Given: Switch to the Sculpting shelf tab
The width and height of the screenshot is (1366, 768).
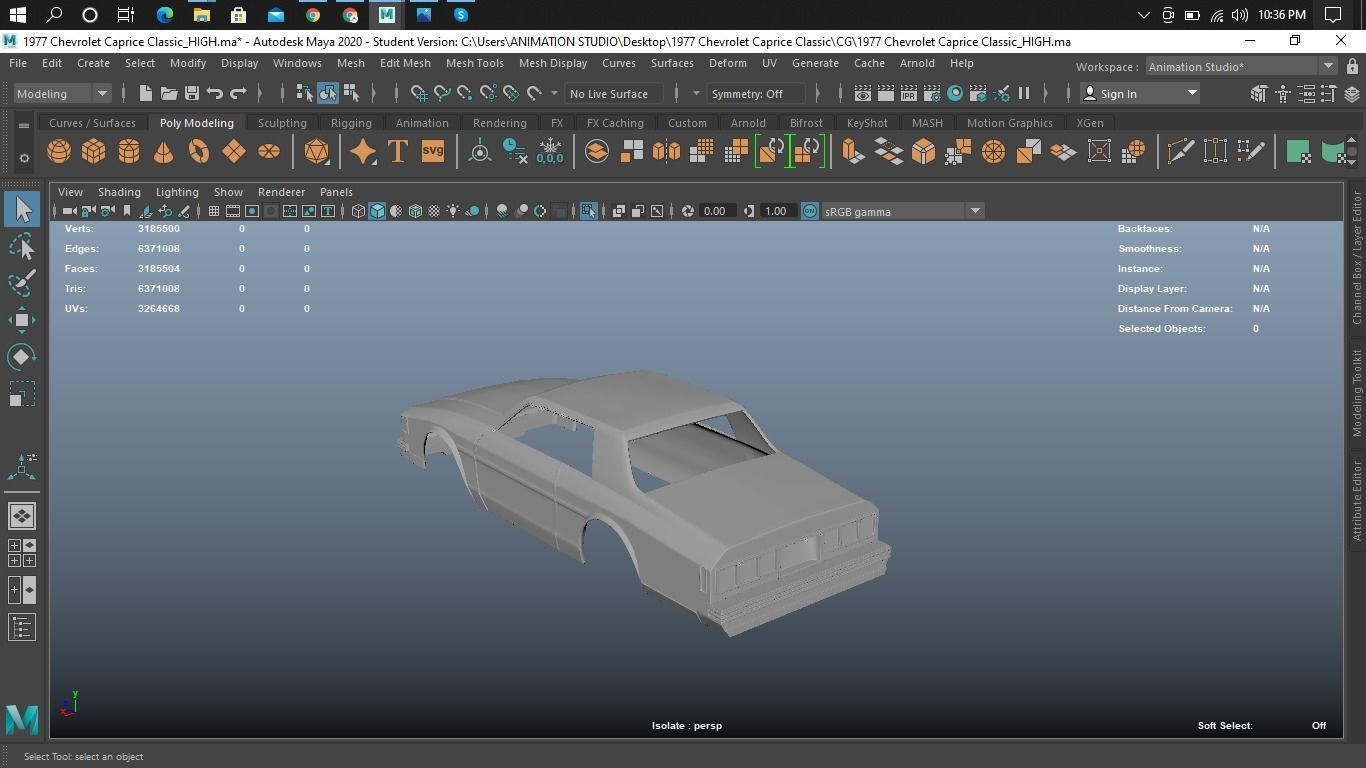Looking at the screenshot, I should (x=282, y=123).
